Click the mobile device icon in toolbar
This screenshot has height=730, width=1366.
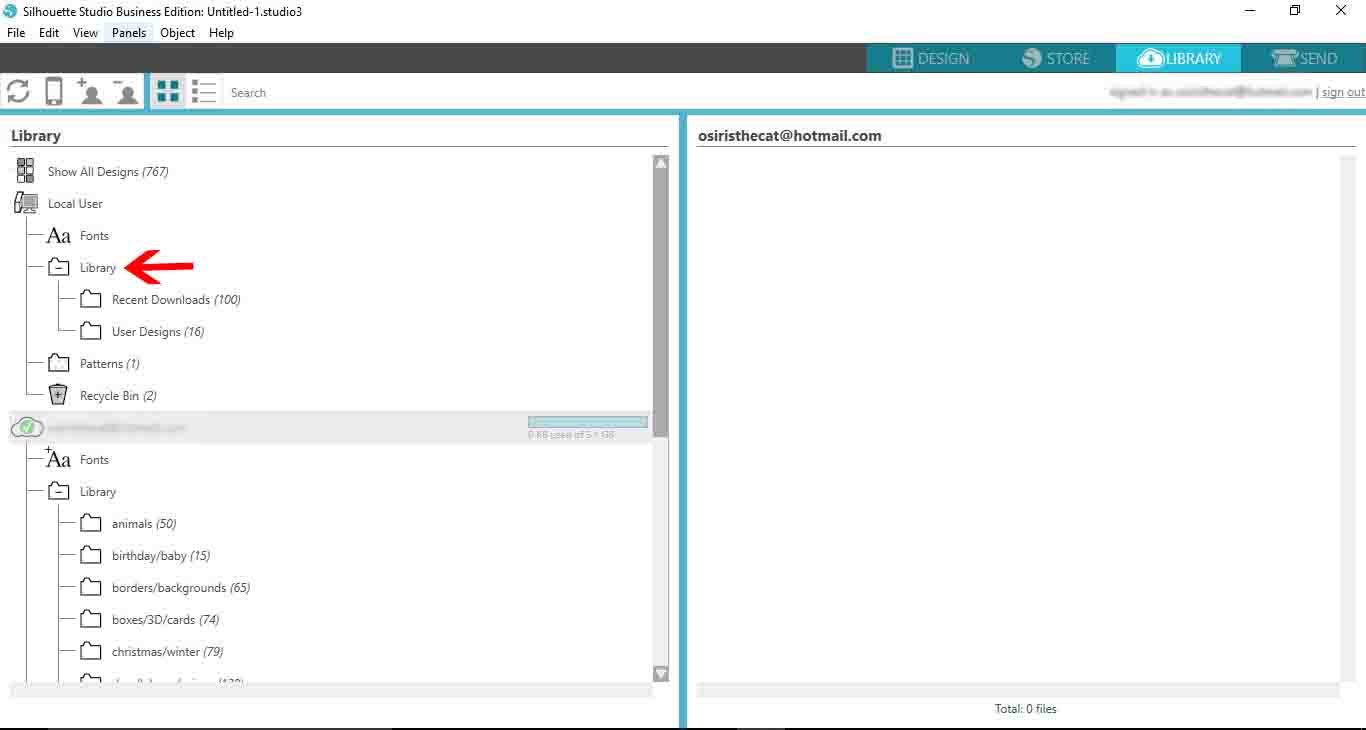pyautogui.click(x=54, y=92)
